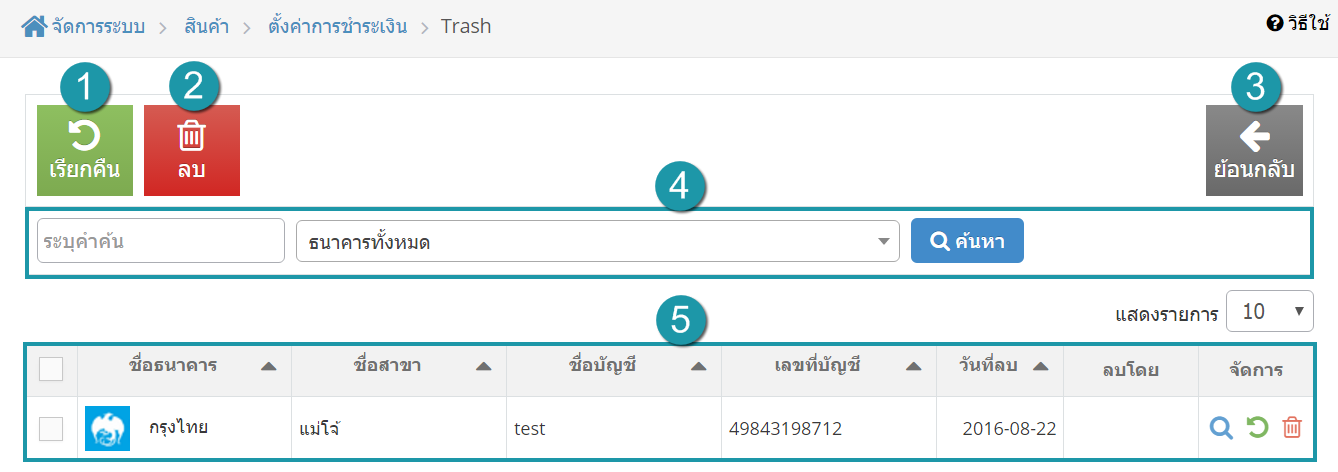The image size is (1338, 472).
Task: Sort by วันที่ลบ column arrow
Action: pos(1040,367)
